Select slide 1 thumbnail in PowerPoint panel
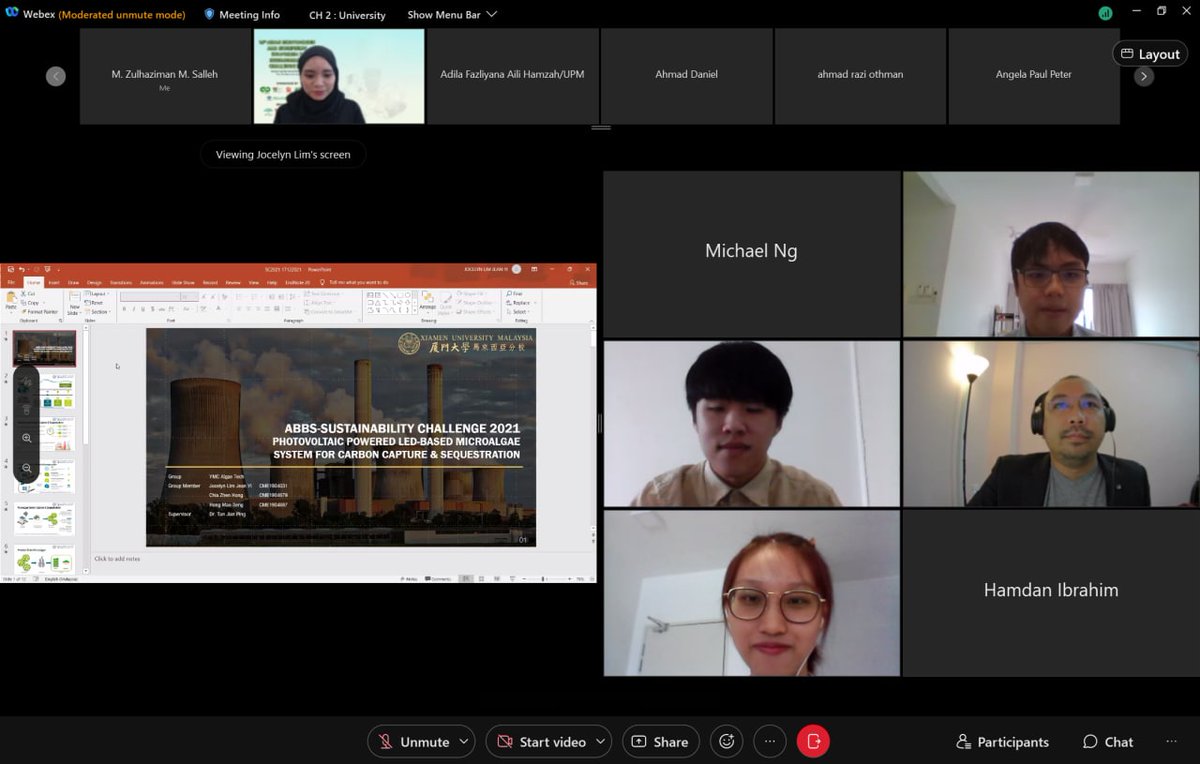 44,349
